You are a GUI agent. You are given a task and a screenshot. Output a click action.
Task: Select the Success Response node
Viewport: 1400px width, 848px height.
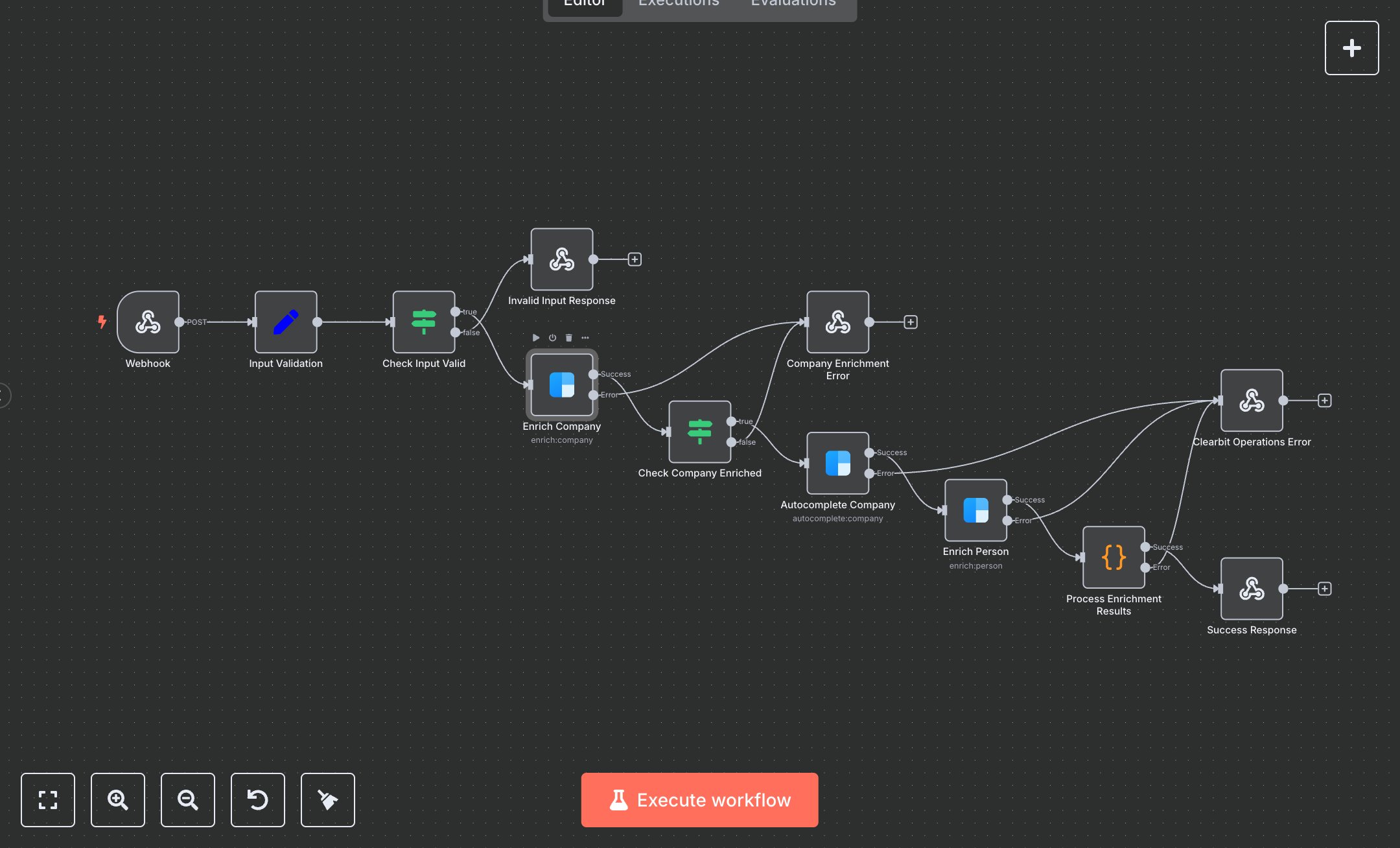[1251, 589]
